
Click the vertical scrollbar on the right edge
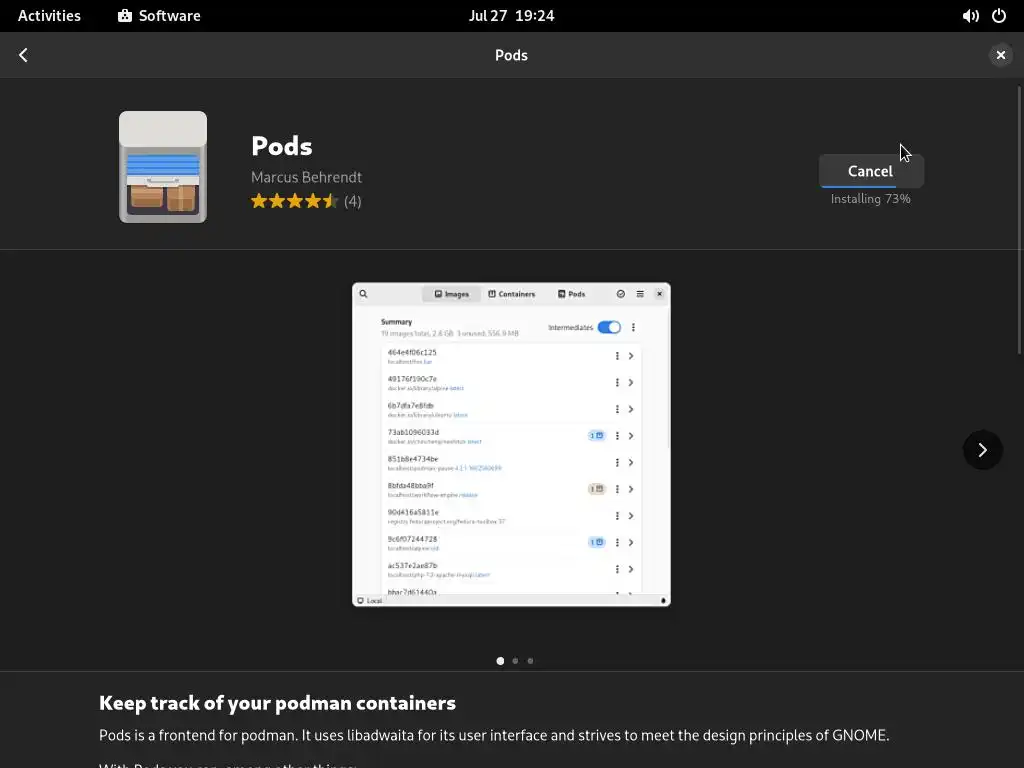point(1019,221)
